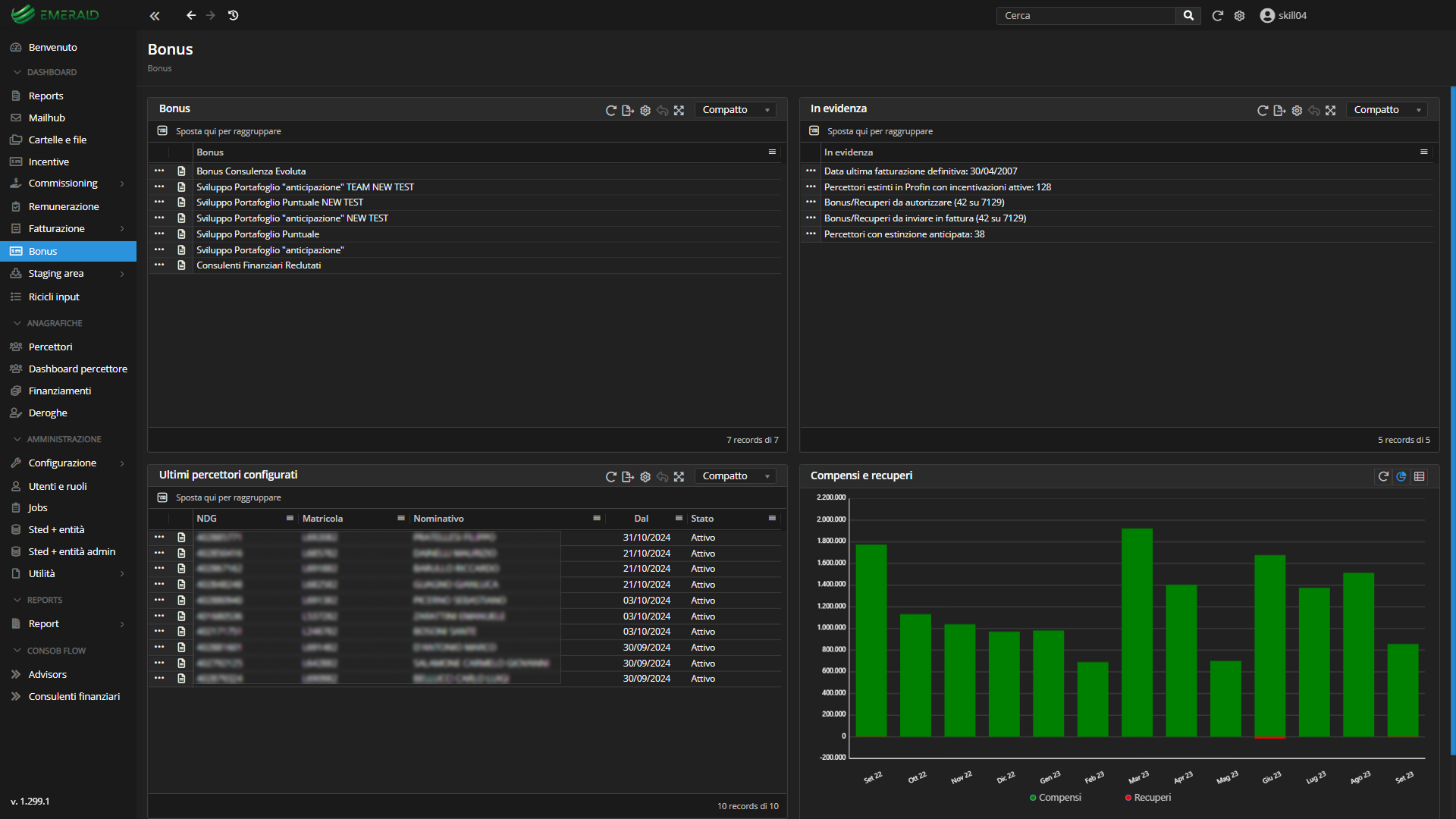Open Ultimi percettori configurati settings gear
Screen dimensions: 1456x819
pyautogui.click(x=645, y=477)
